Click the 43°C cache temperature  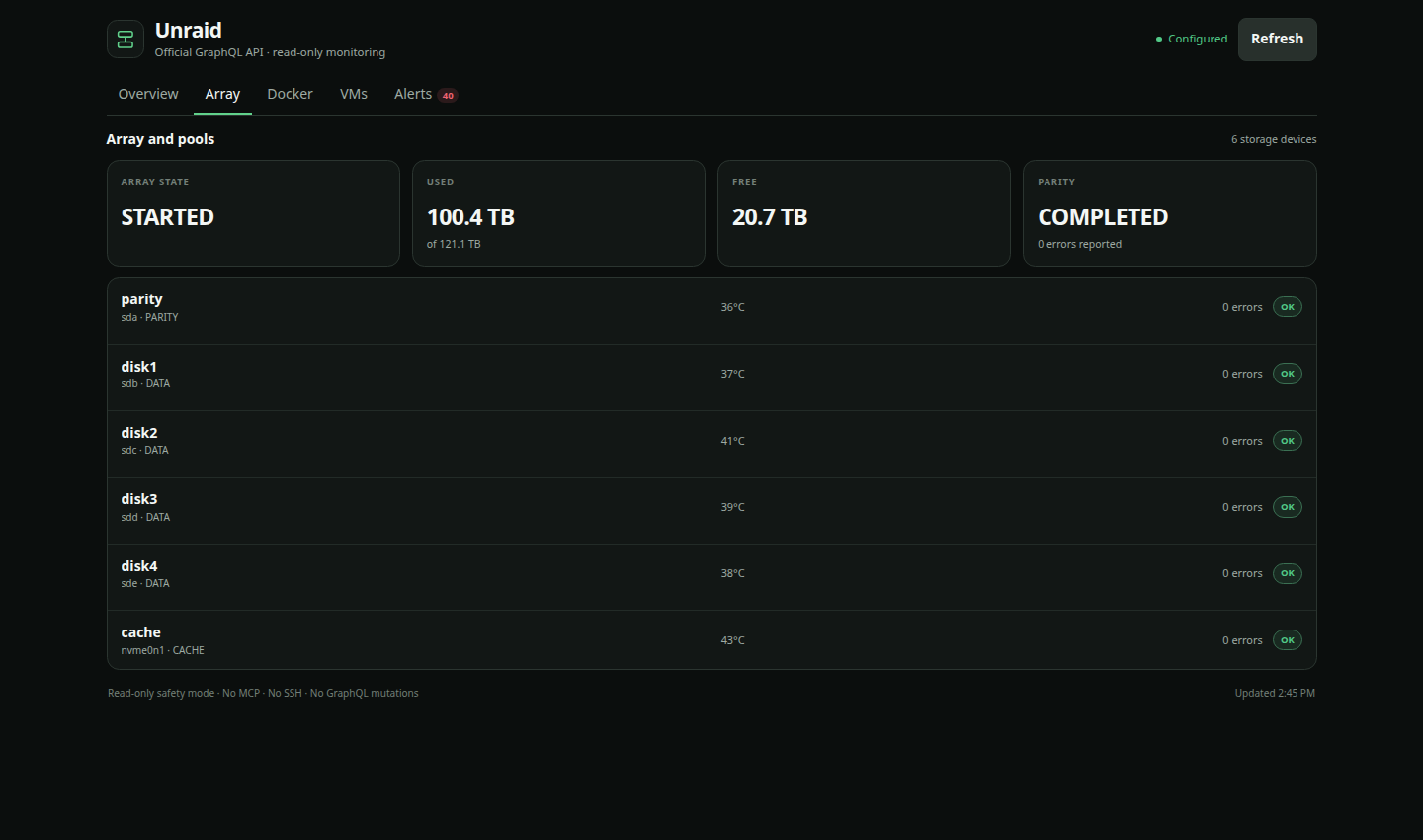click(732, 640)
